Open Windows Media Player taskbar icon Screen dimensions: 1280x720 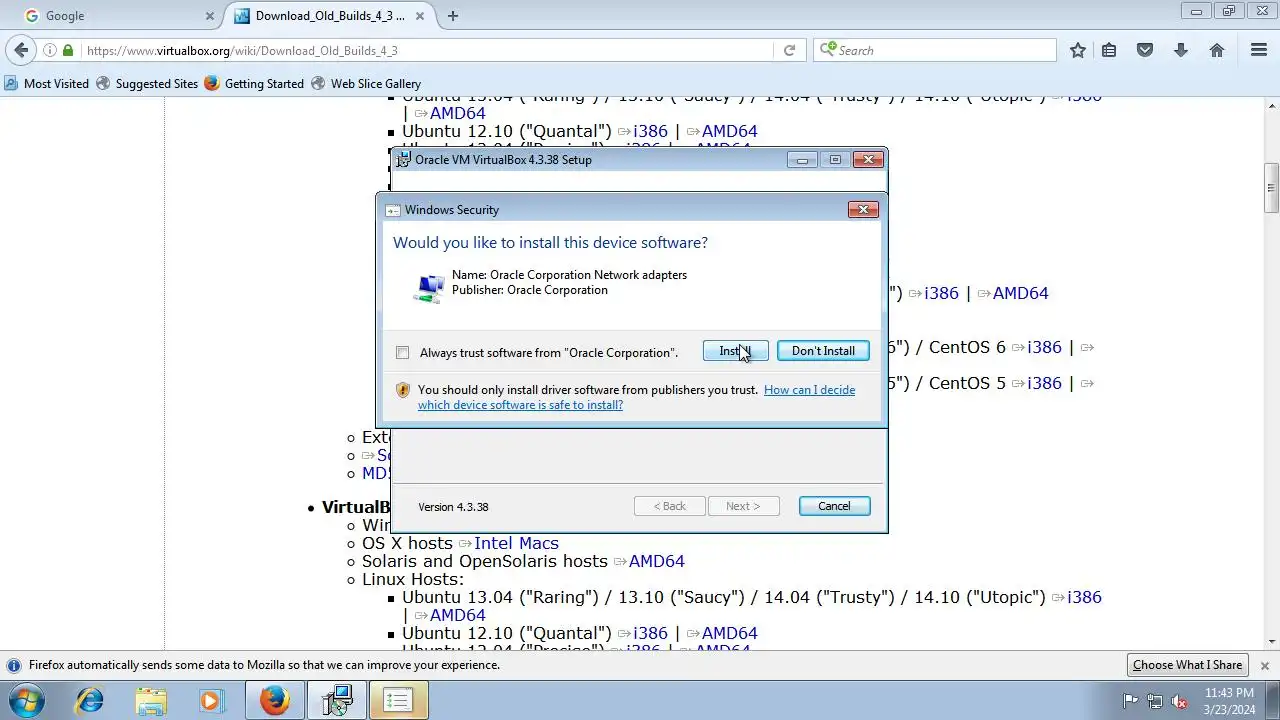pos(211,701)
